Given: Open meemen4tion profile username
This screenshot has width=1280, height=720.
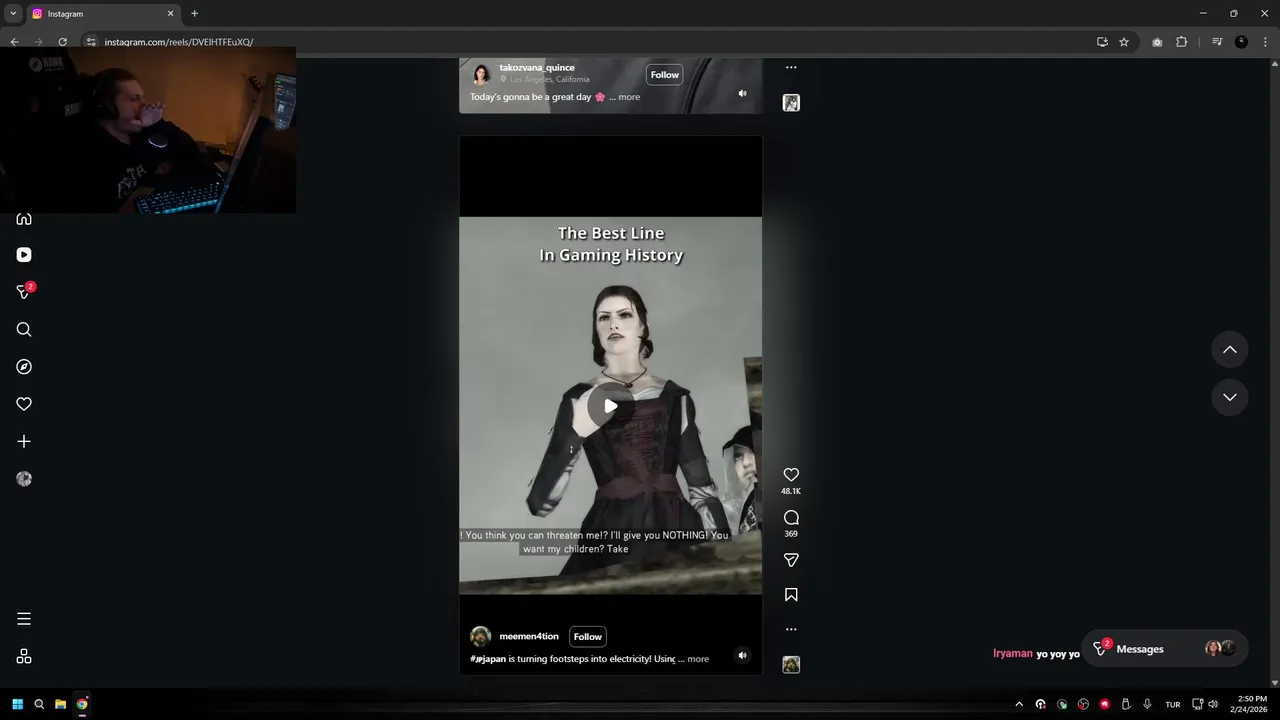Looking at the screenshot, I should [x=529, y=637].
